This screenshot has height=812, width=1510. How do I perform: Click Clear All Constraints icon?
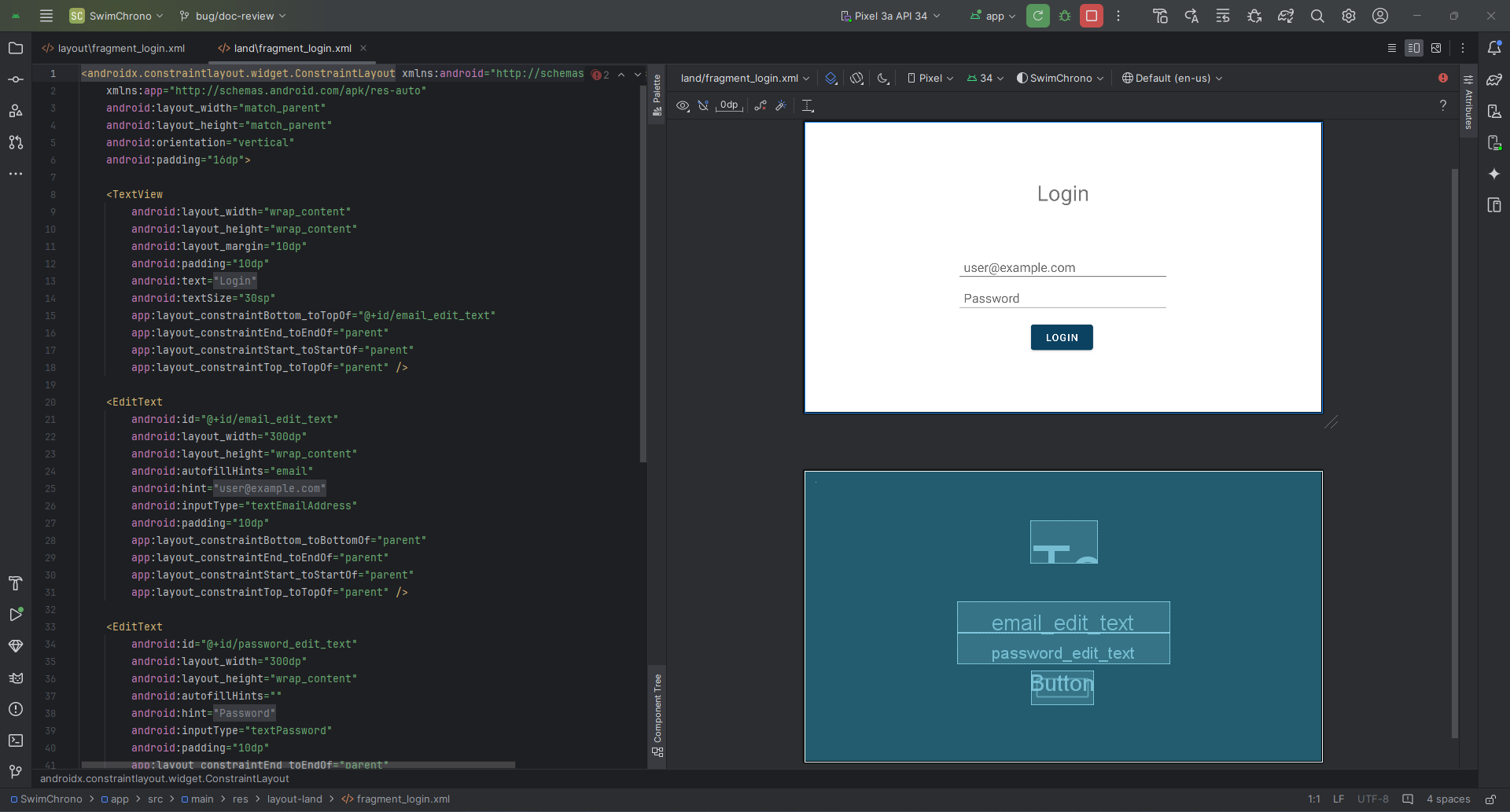coord(761,105)
